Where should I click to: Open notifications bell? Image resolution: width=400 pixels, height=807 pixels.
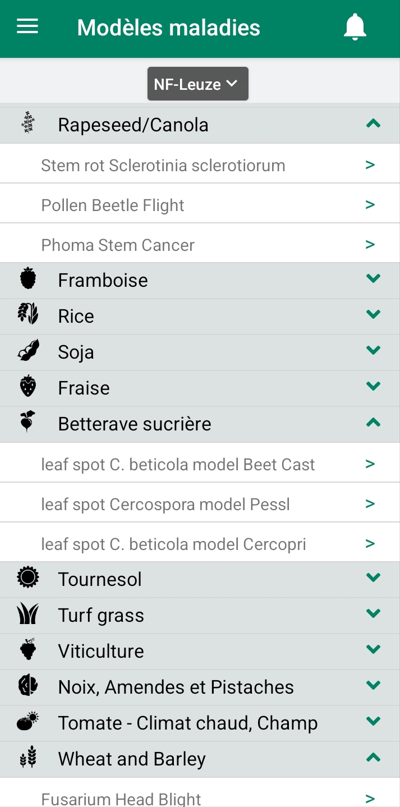point(355,27)
